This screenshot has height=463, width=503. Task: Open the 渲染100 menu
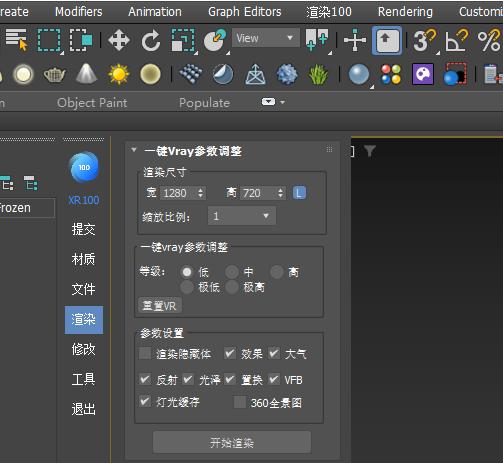pos(329,12)
